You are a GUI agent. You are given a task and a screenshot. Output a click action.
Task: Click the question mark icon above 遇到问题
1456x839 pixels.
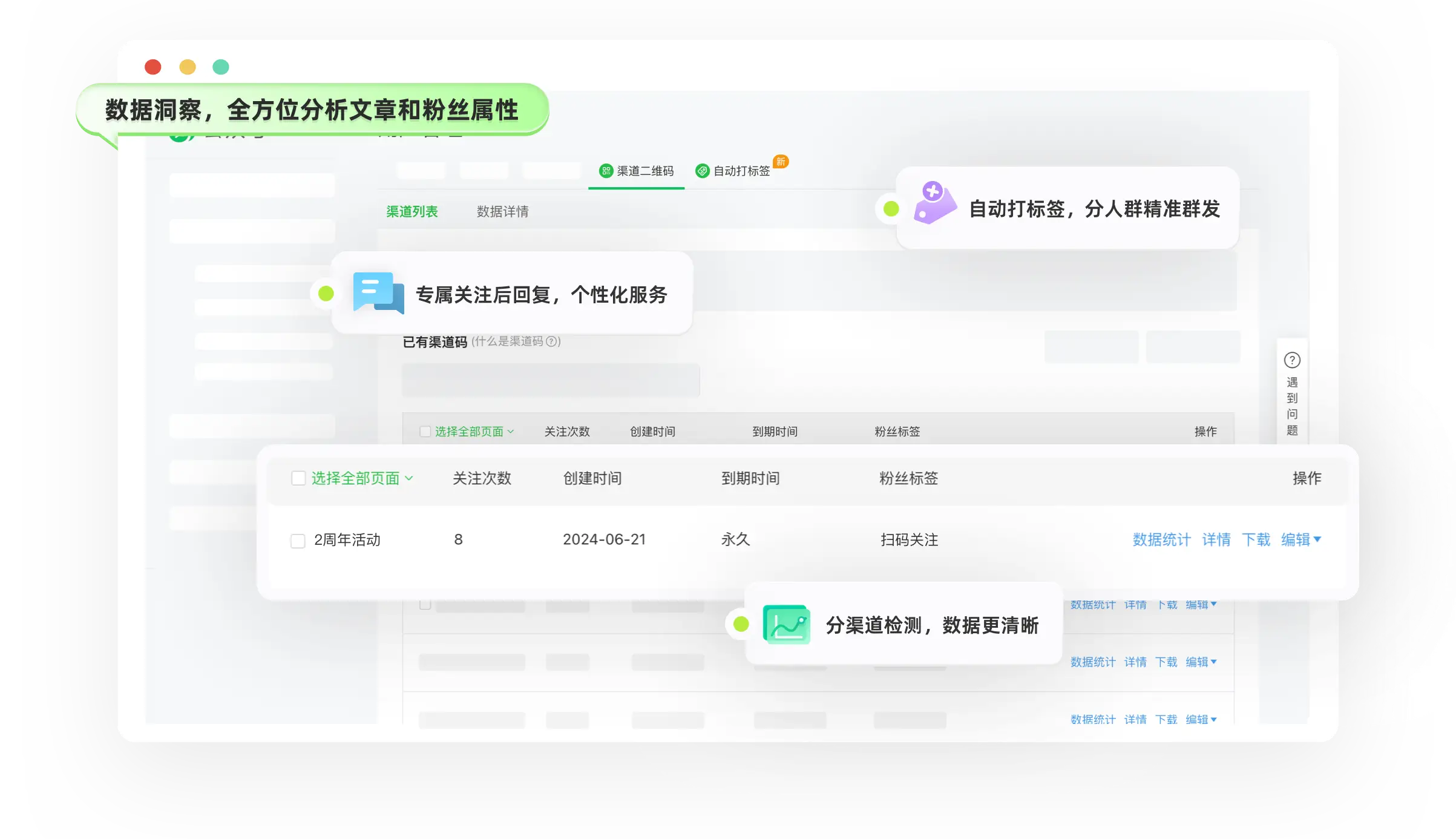coord(1292,360)
